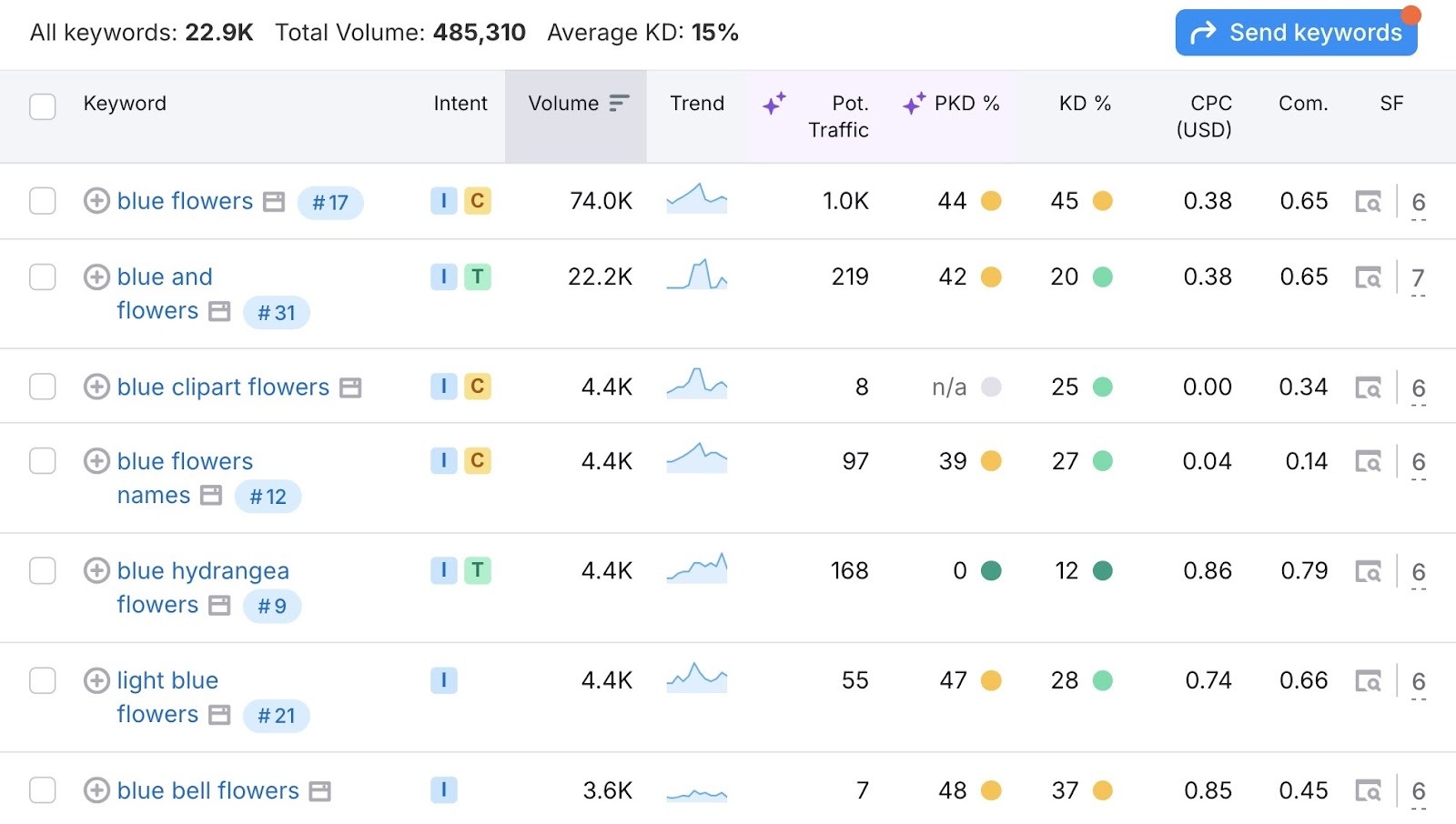Viewport: 1456px width, 824px height.
Task: Click the green KD dot for "blue hydrangea flowers"
Action: [x=1102, y=570]
